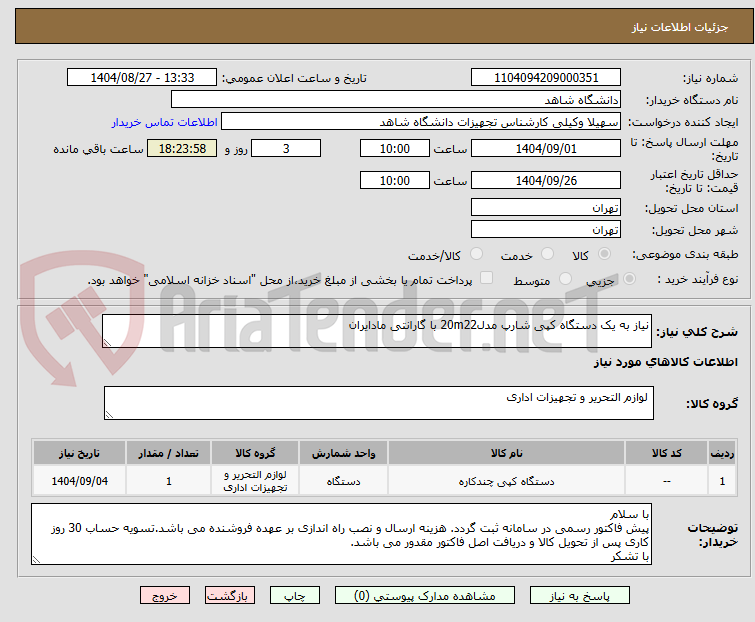Click the delivery province field تهران
Screen dimensions: 755x622
[546, 207]
